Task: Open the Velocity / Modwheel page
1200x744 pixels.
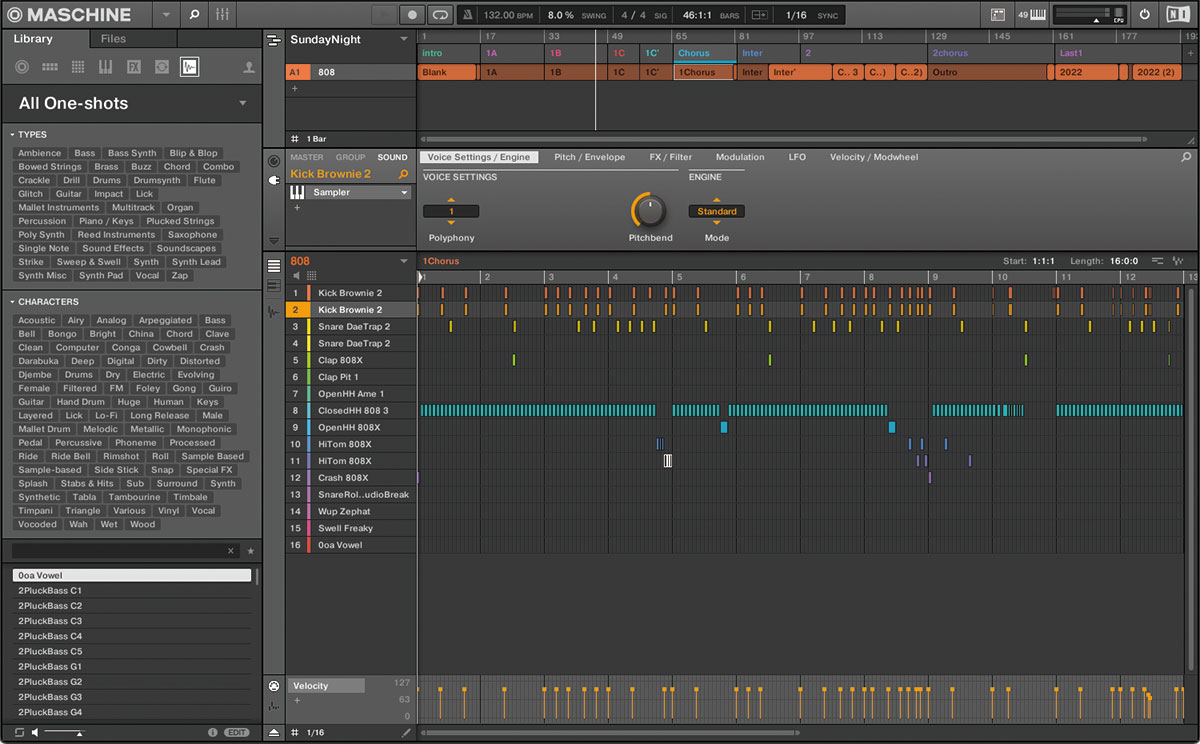Action: click(873, 157)
